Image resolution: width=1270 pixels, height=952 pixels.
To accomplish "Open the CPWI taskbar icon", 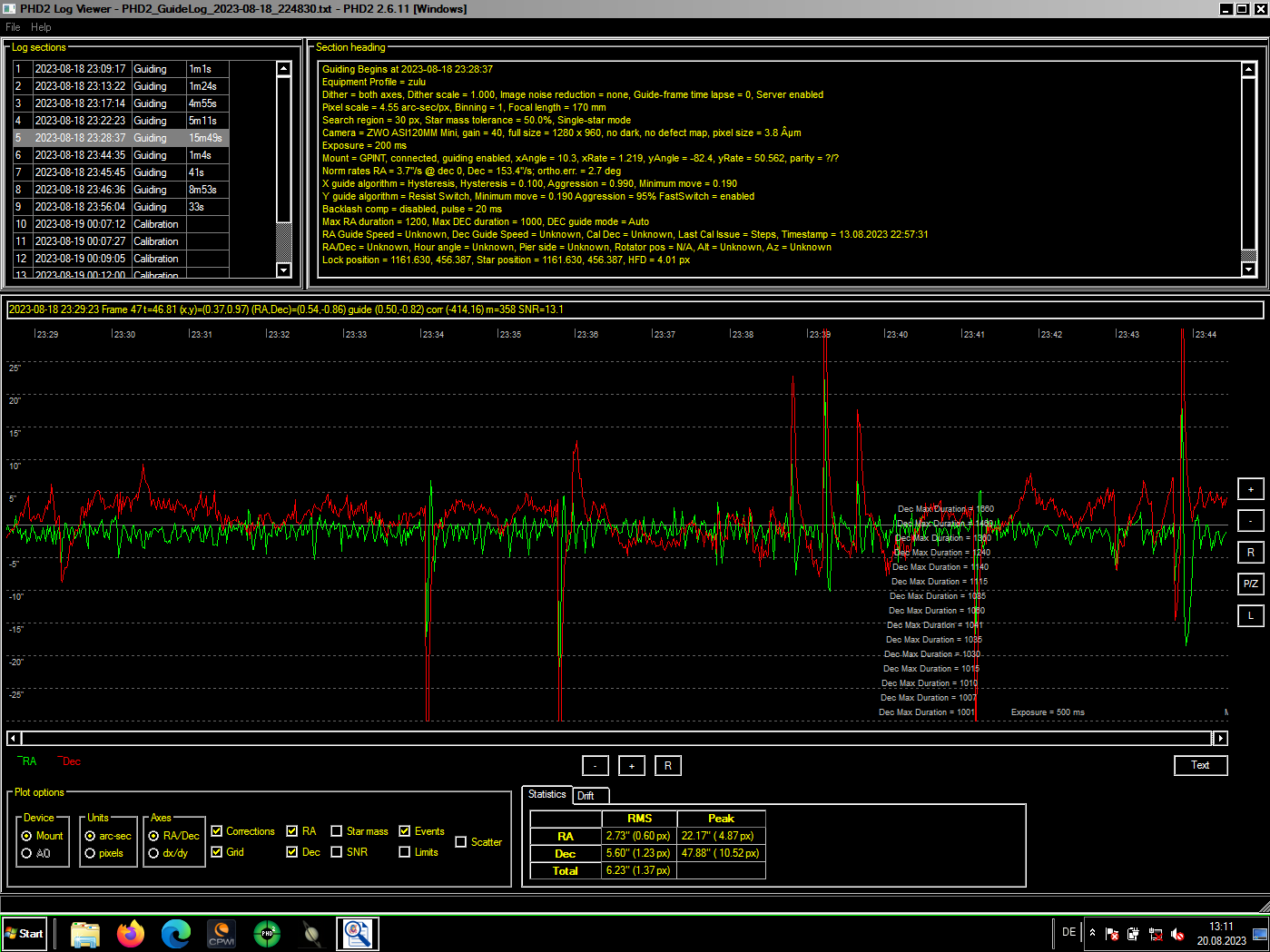I will pyautogui.click(x=222, y=934).
